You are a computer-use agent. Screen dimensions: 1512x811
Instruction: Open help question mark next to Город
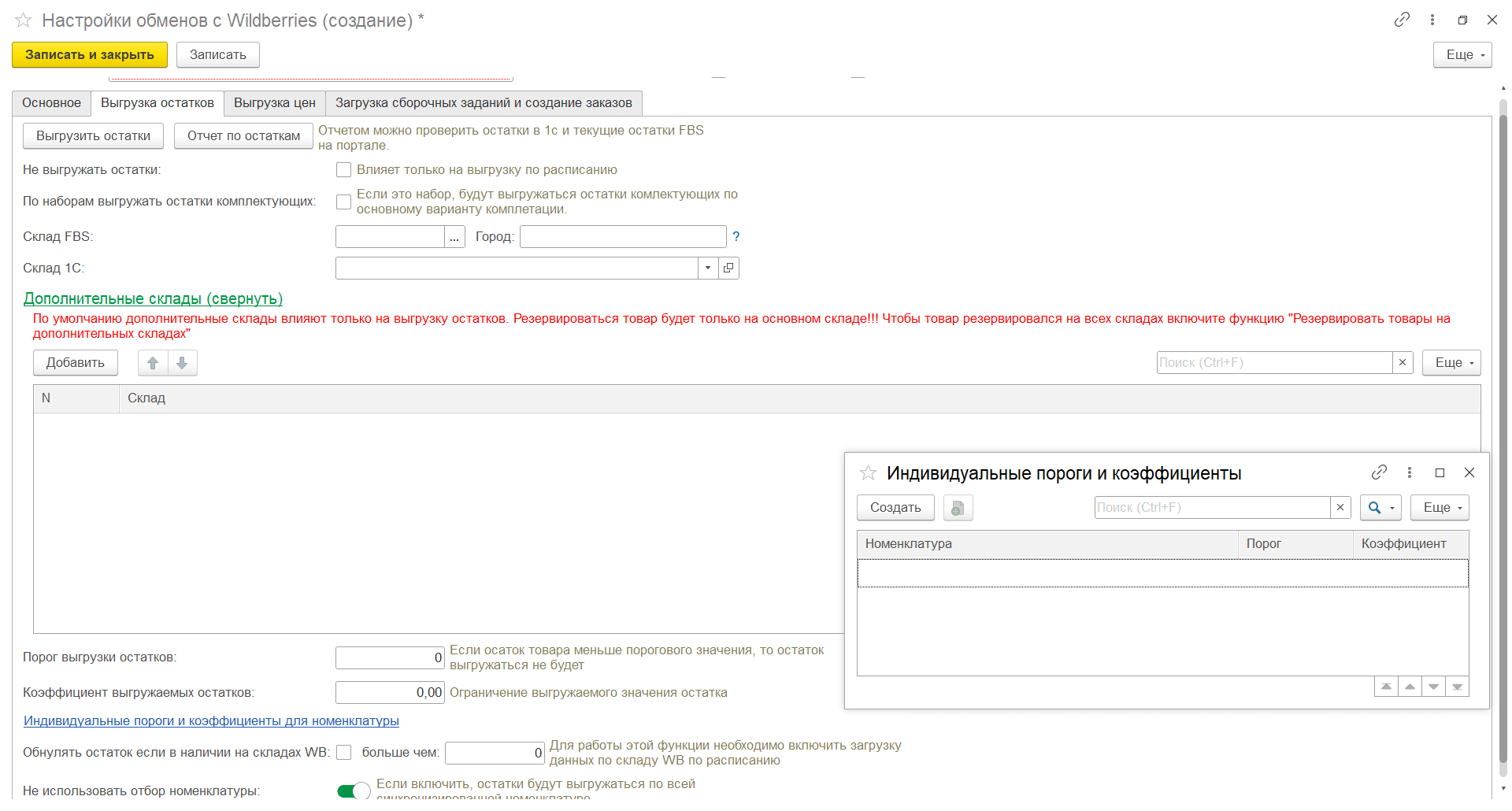click(736, 236)
